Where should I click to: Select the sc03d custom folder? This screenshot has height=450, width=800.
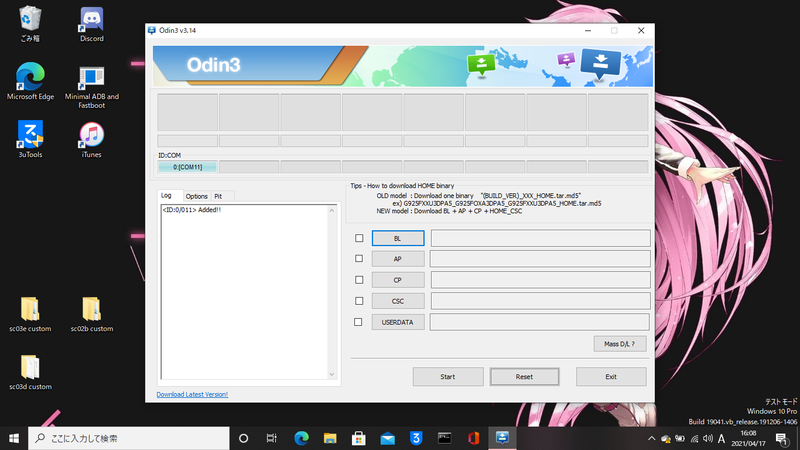coord(30,372)
